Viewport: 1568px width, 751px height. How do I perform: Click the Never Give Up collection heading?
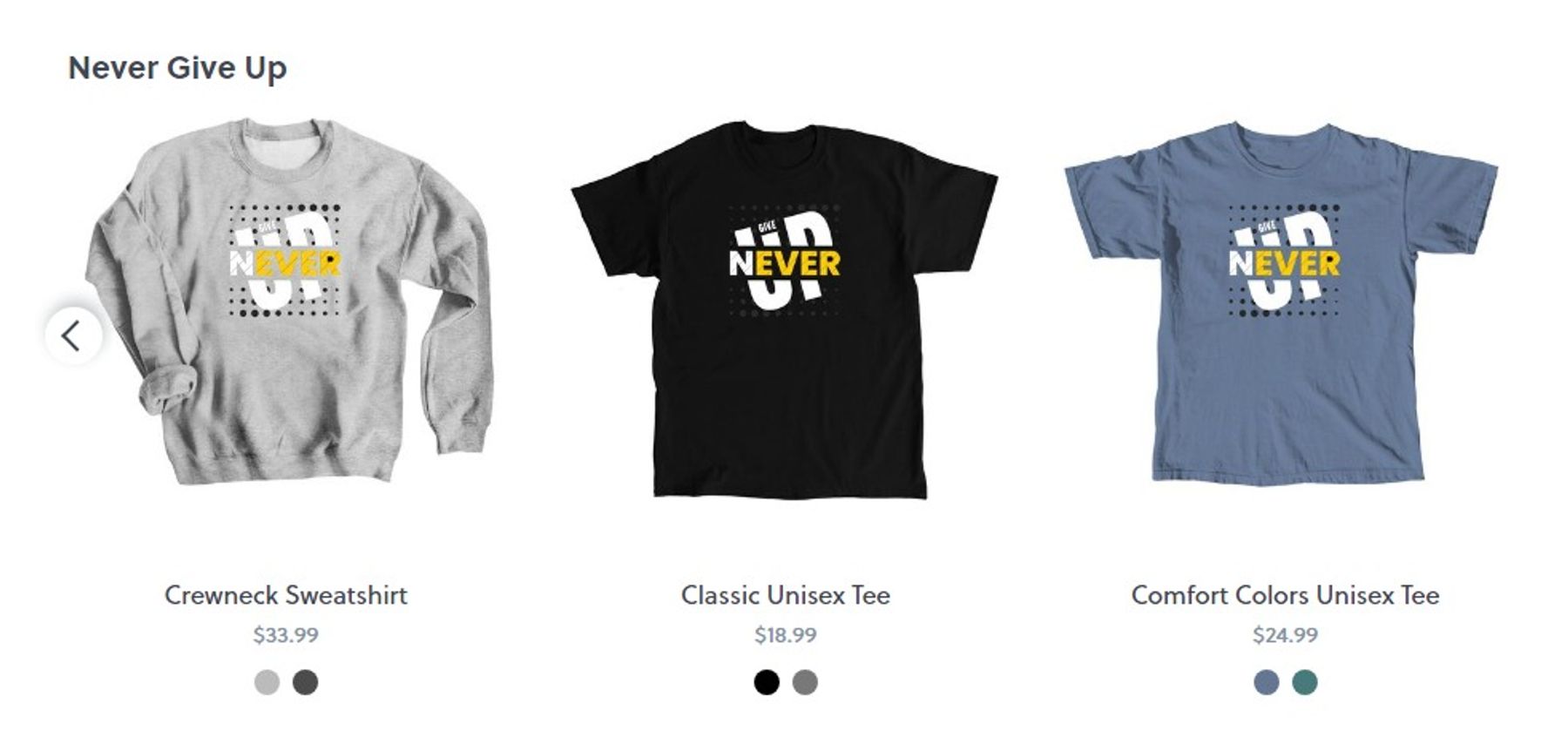(x=178, y=68)
